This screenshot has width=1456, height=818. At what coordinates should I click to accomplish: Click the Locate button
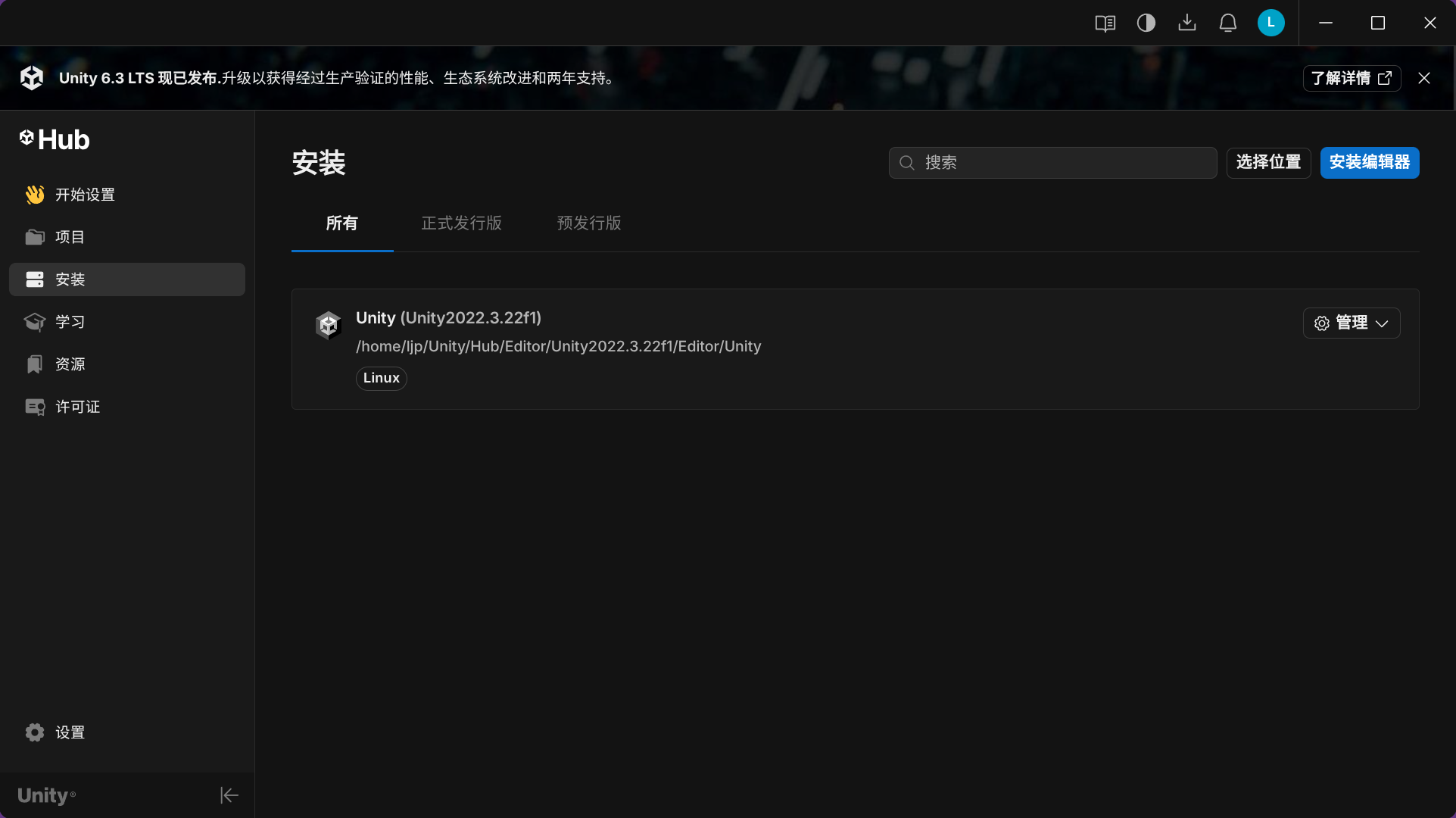pos(1268,163)
